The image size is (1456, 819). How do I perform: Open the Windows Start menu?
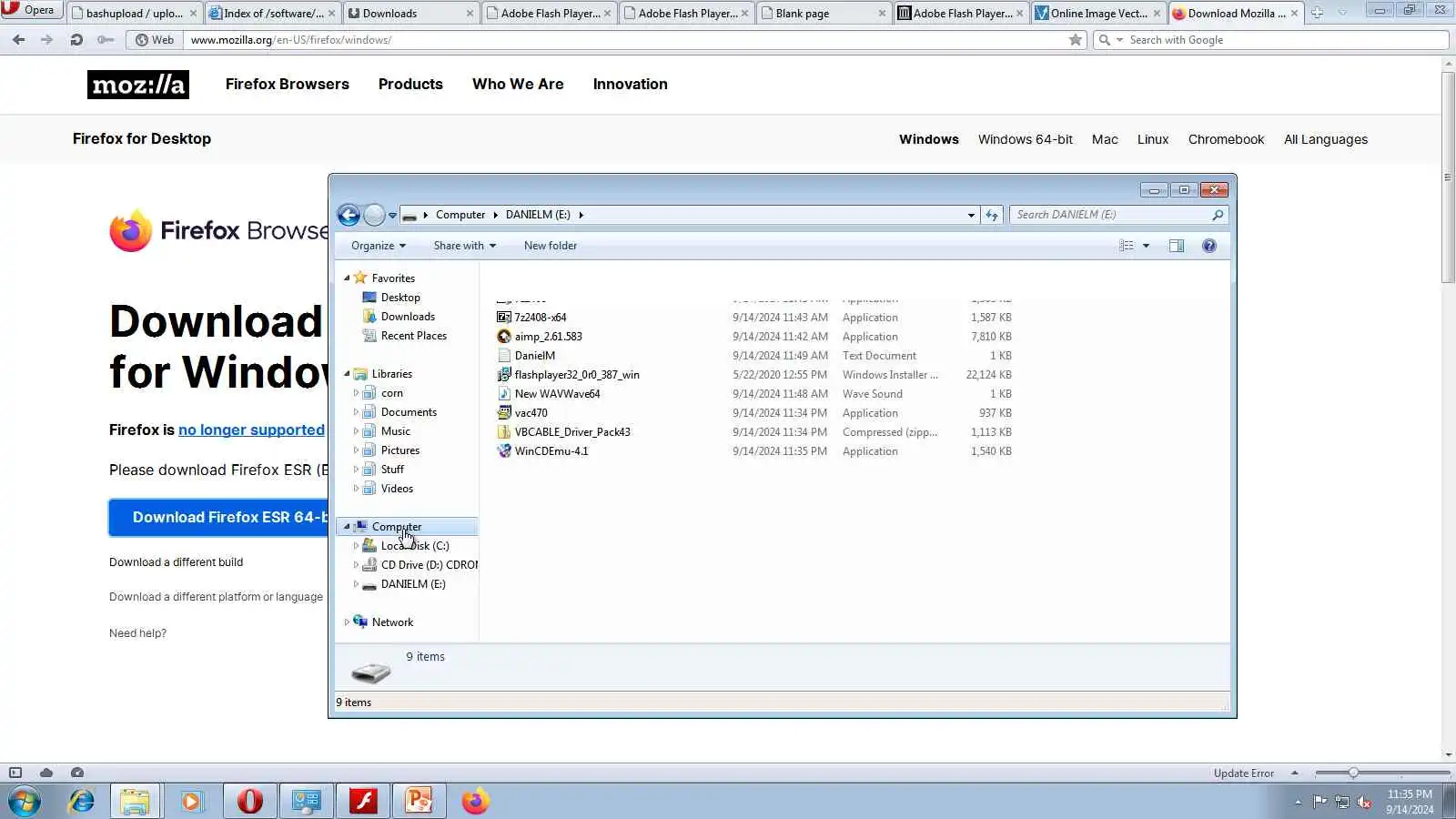pyautogui.click(x=25, y=801)
